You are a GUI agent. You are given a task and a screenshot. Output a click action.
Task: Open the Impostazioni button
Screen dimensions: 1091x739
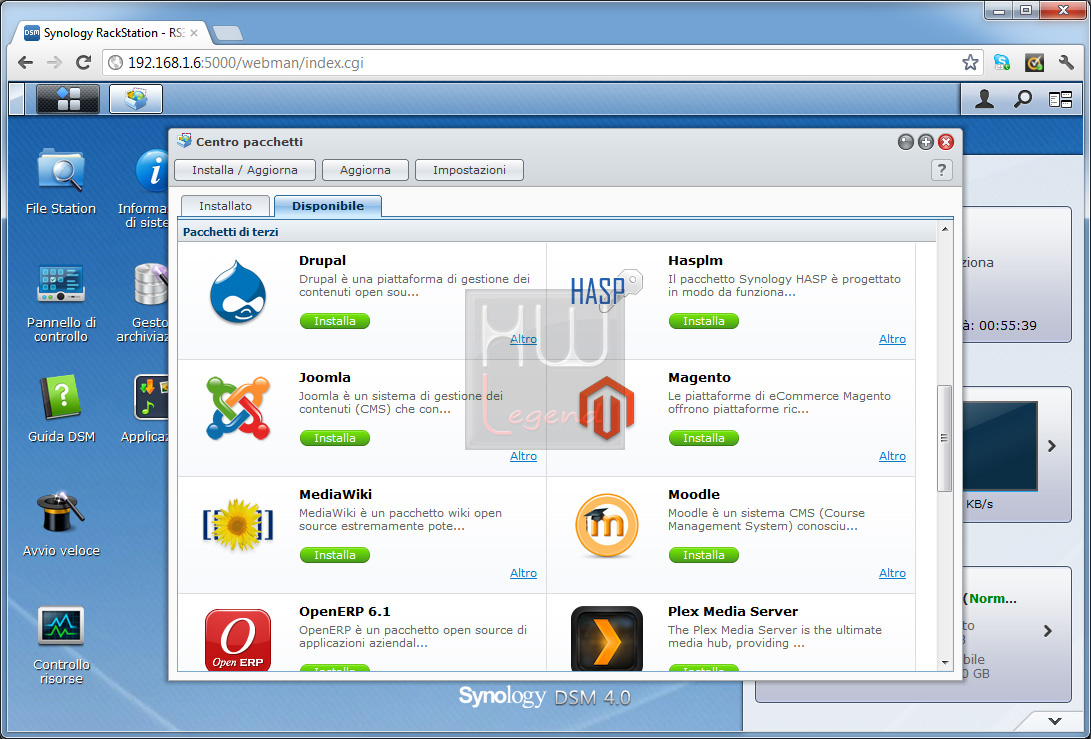pos(469,170)
